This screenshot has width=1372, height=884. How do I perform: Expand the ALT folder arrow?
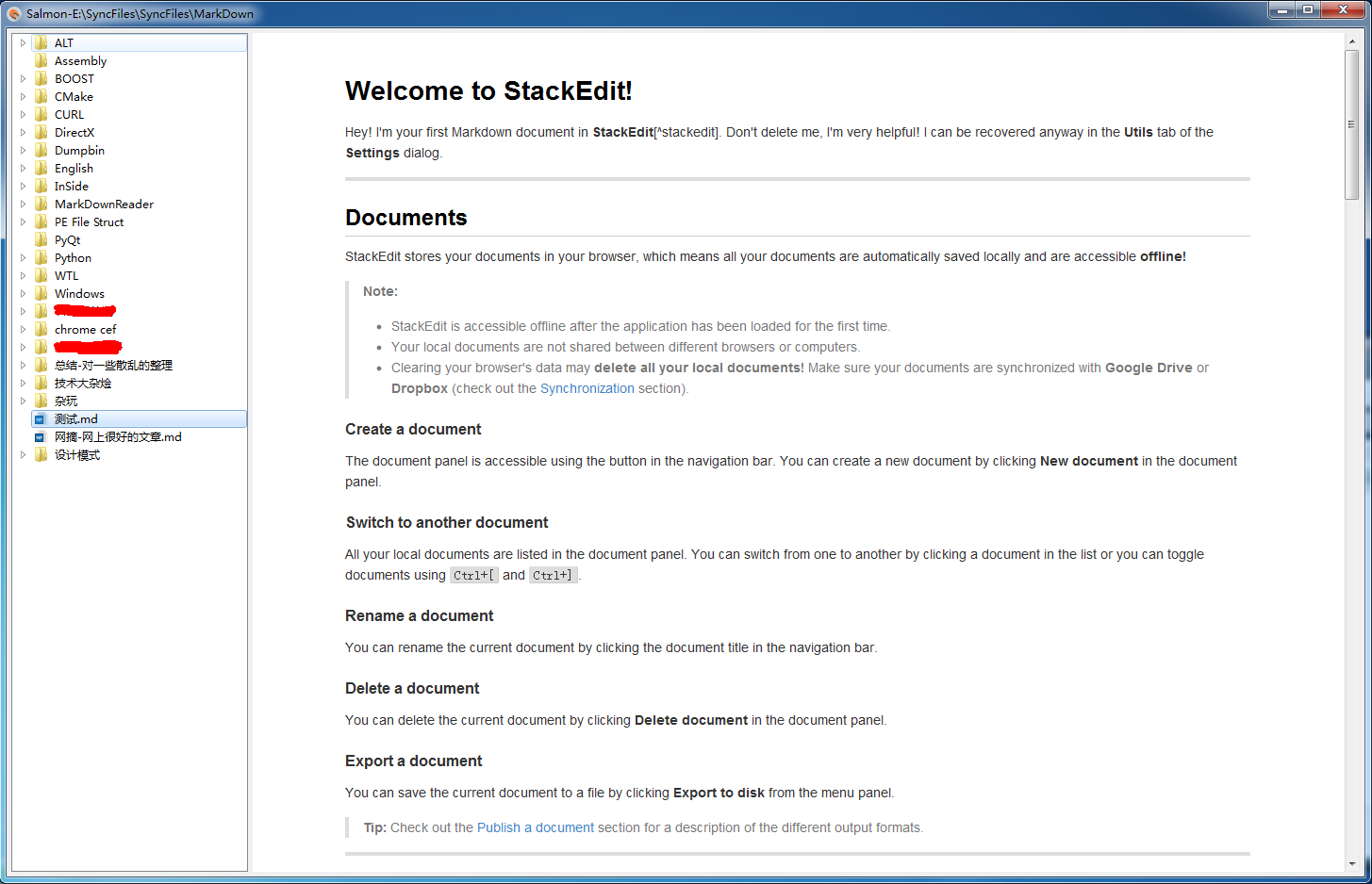24,42
